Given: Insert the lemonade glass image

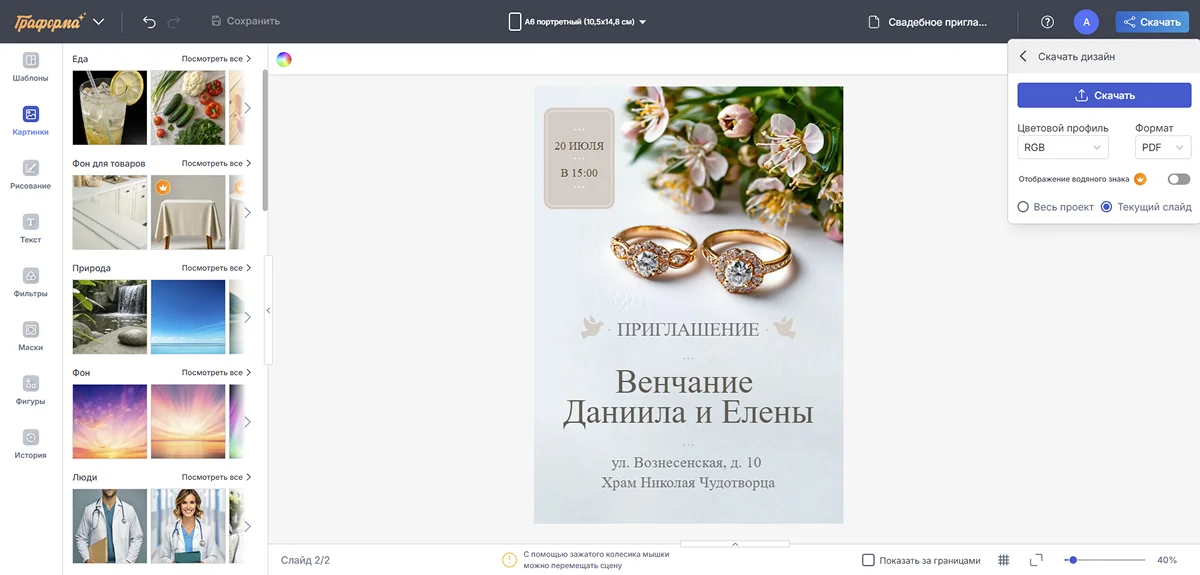Looking at the screenshot, I should 110,108.
